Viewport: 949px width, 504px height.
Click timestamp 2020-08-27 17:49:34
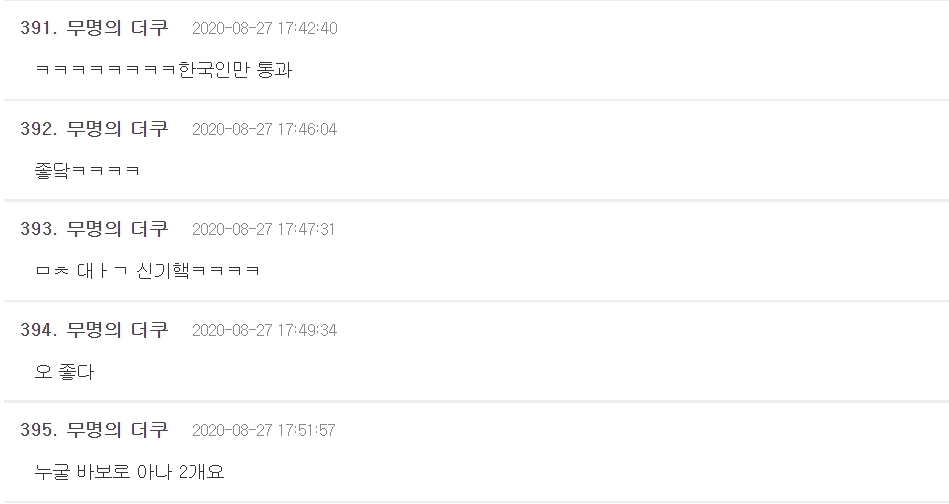[x=264, y=330]
